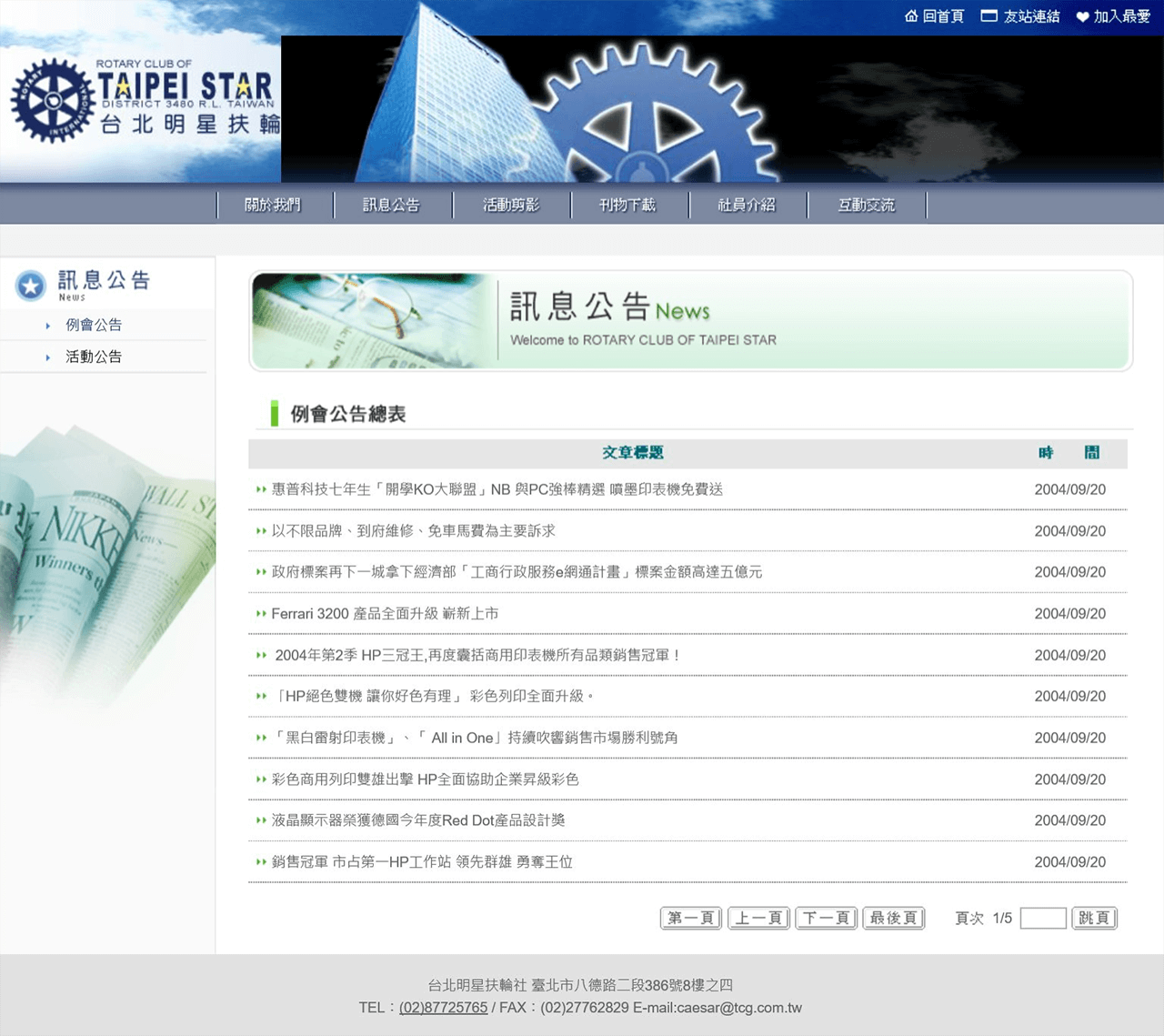
Task: Click the 時間 column header
Action: (1069, 453)
